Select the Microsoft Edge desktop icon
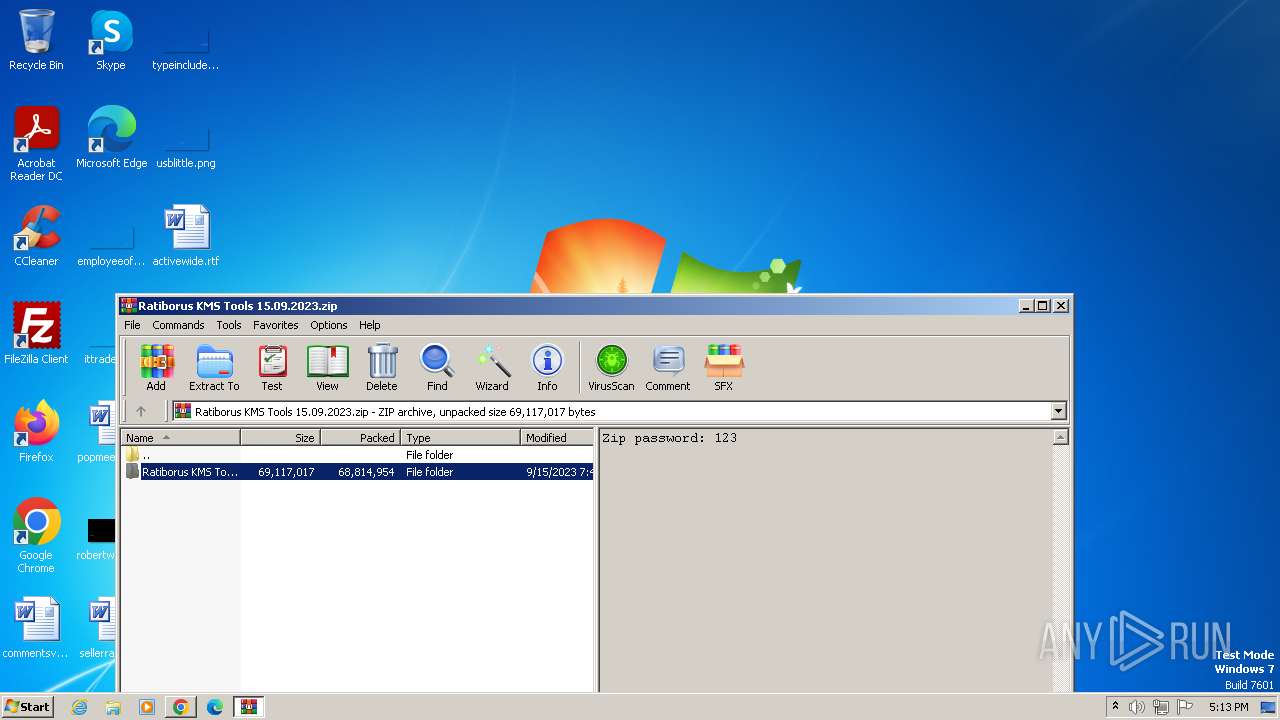The width and height of the screenshot is (1280, 720). tap(111, 138)
